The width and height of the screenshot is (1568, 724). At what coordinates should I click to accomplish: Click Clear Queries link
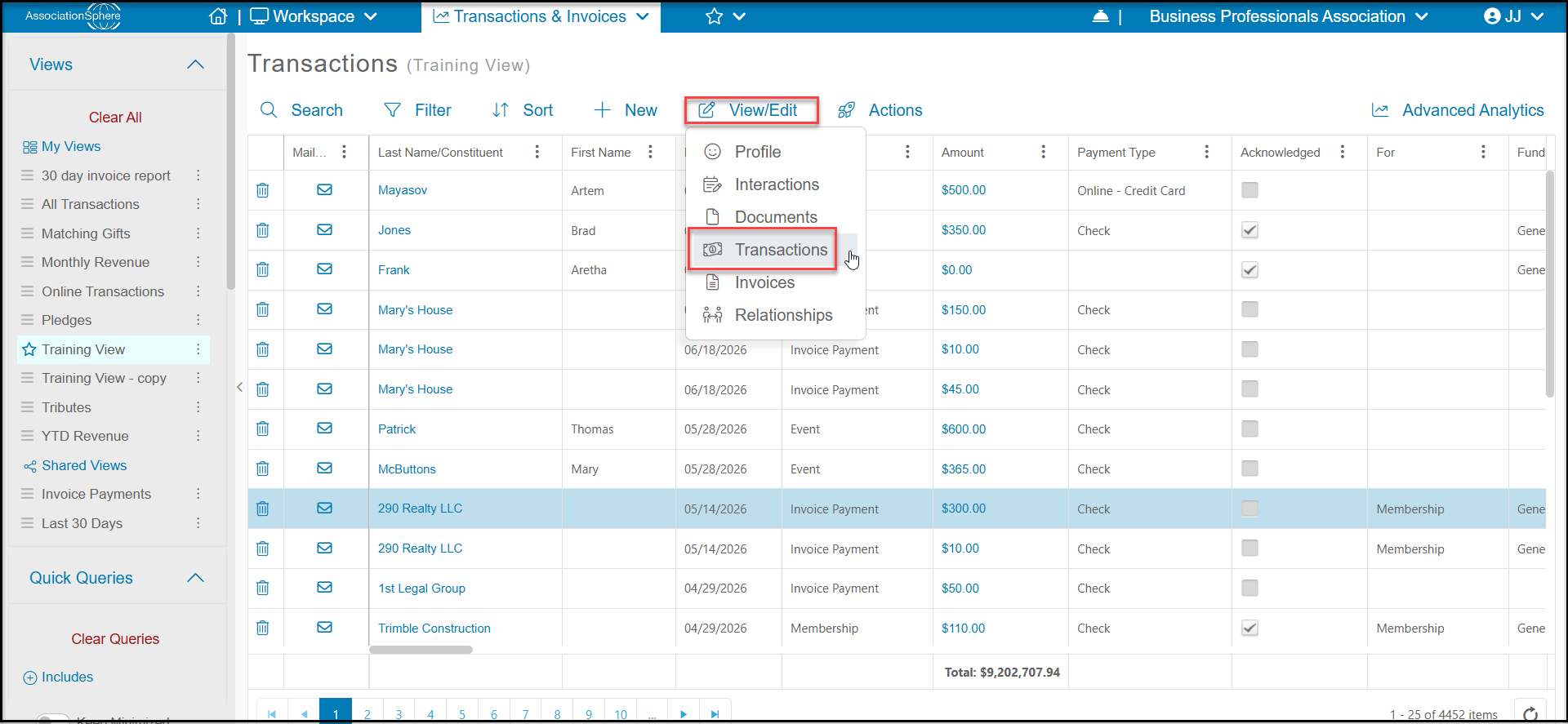[115, 639]
